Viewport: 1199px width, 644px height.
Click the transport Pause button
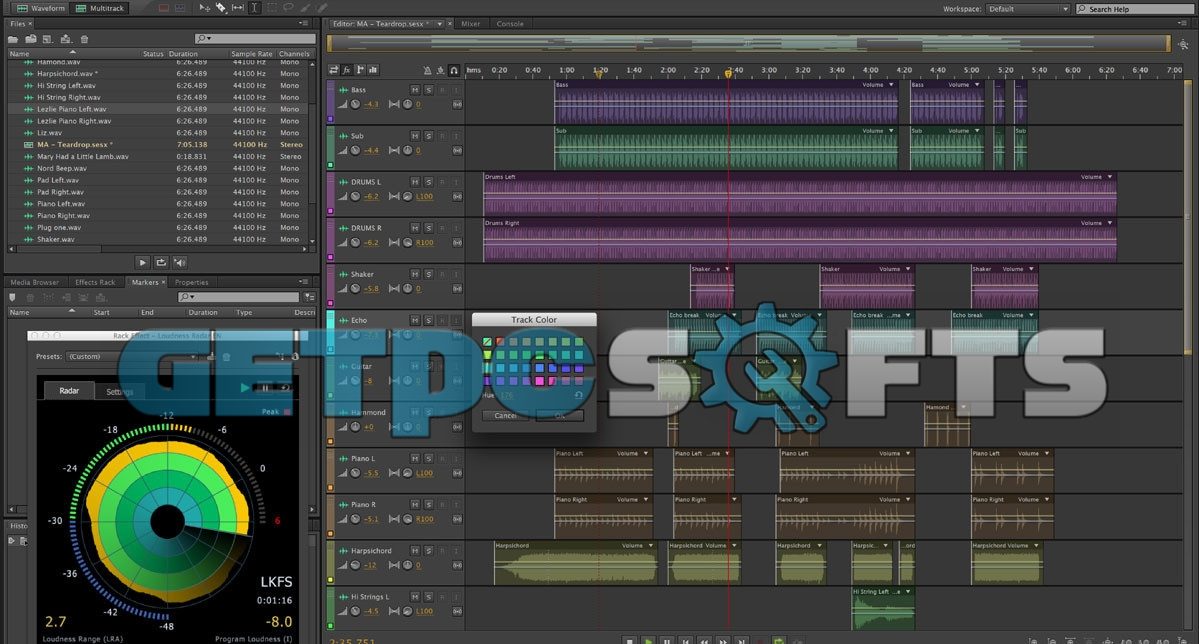(x=667, y=640)
